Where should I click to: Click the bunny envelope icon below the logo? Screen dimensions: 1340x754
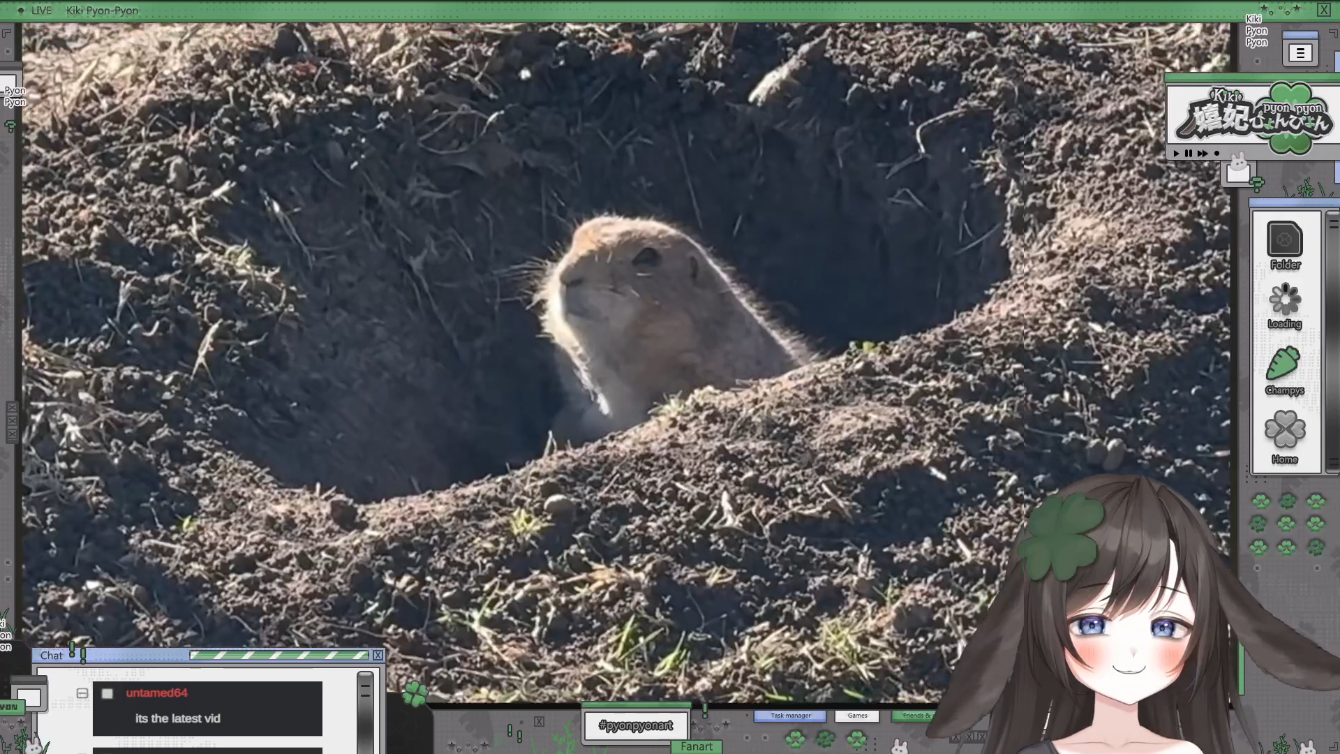pos(1238,171)
